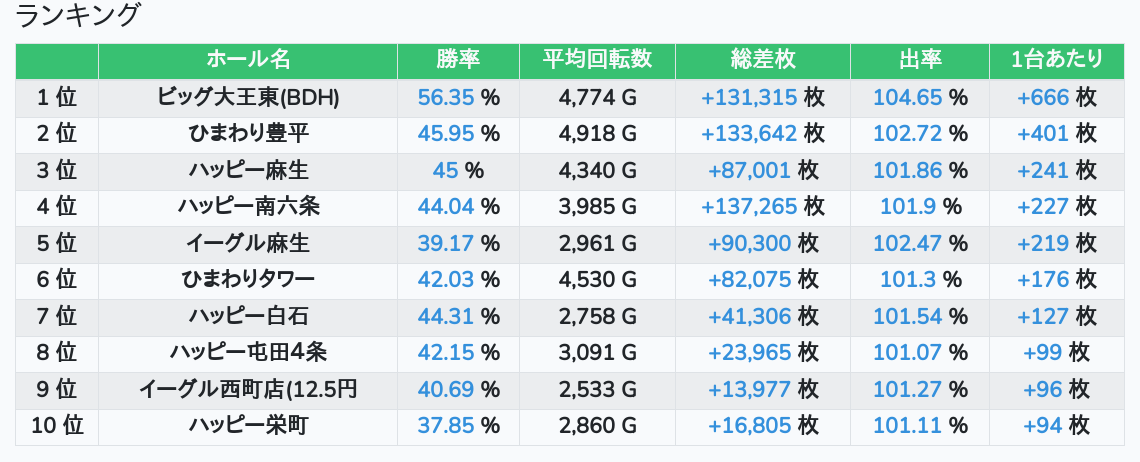
Task: Click the ランキング heading
Action: point(78,16)
